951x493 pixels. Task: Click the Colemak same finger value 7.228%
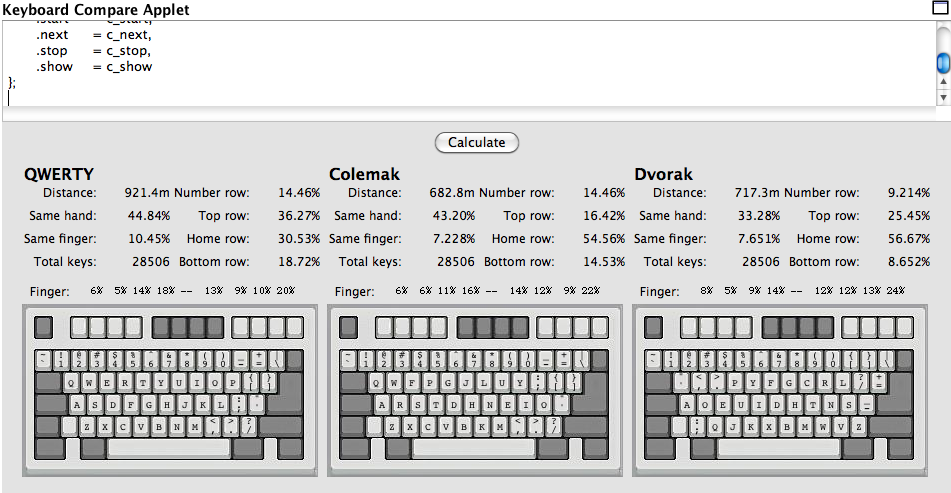(454, 239)
